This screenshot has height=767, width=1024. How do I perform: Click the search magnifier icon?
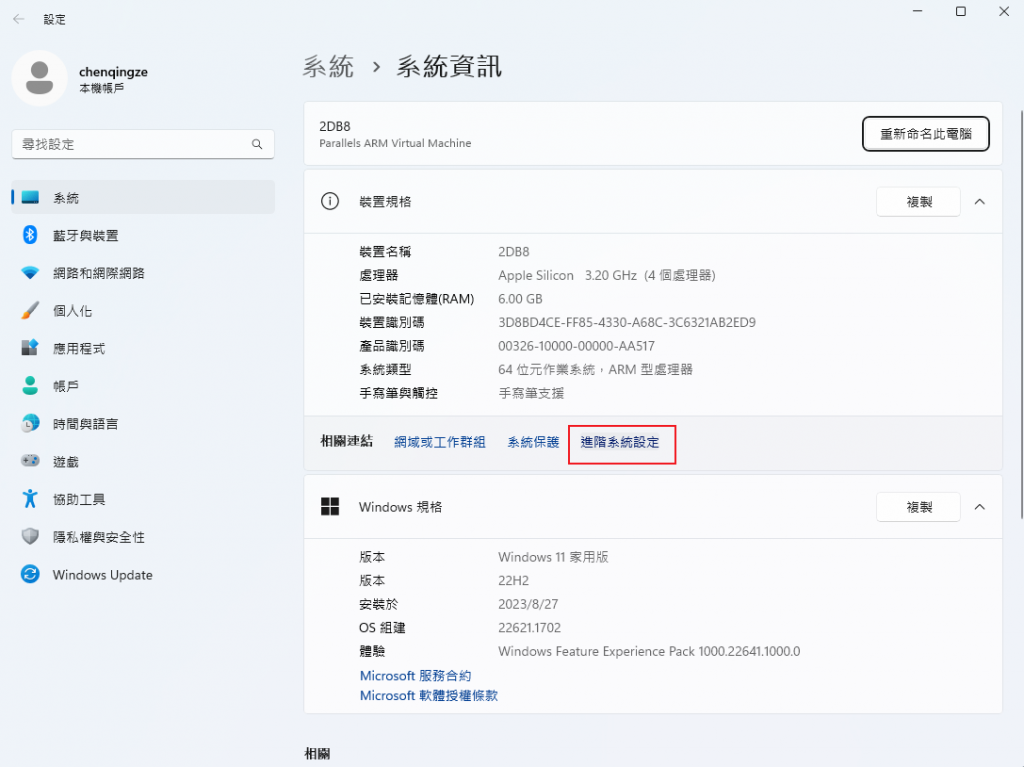click(257, 144)
